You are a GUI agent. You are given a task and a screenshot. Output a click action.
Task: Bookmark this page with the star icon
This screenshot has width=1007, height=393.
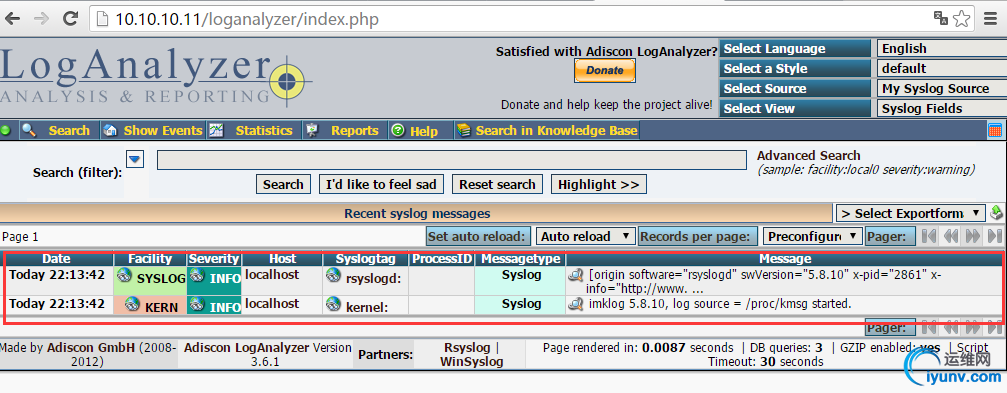961,18
